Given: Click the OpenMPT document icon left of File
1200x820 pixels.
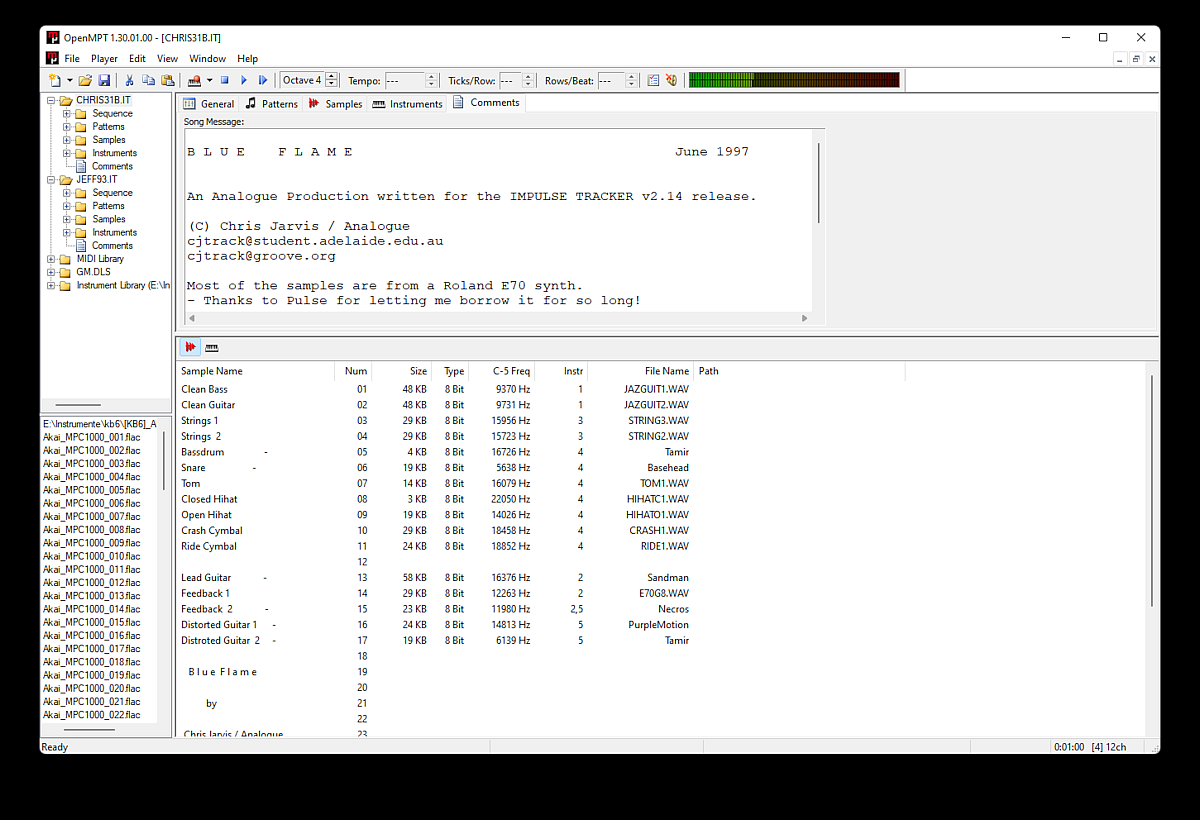Looking at the screenshot, I should click(x=52, y=58).
